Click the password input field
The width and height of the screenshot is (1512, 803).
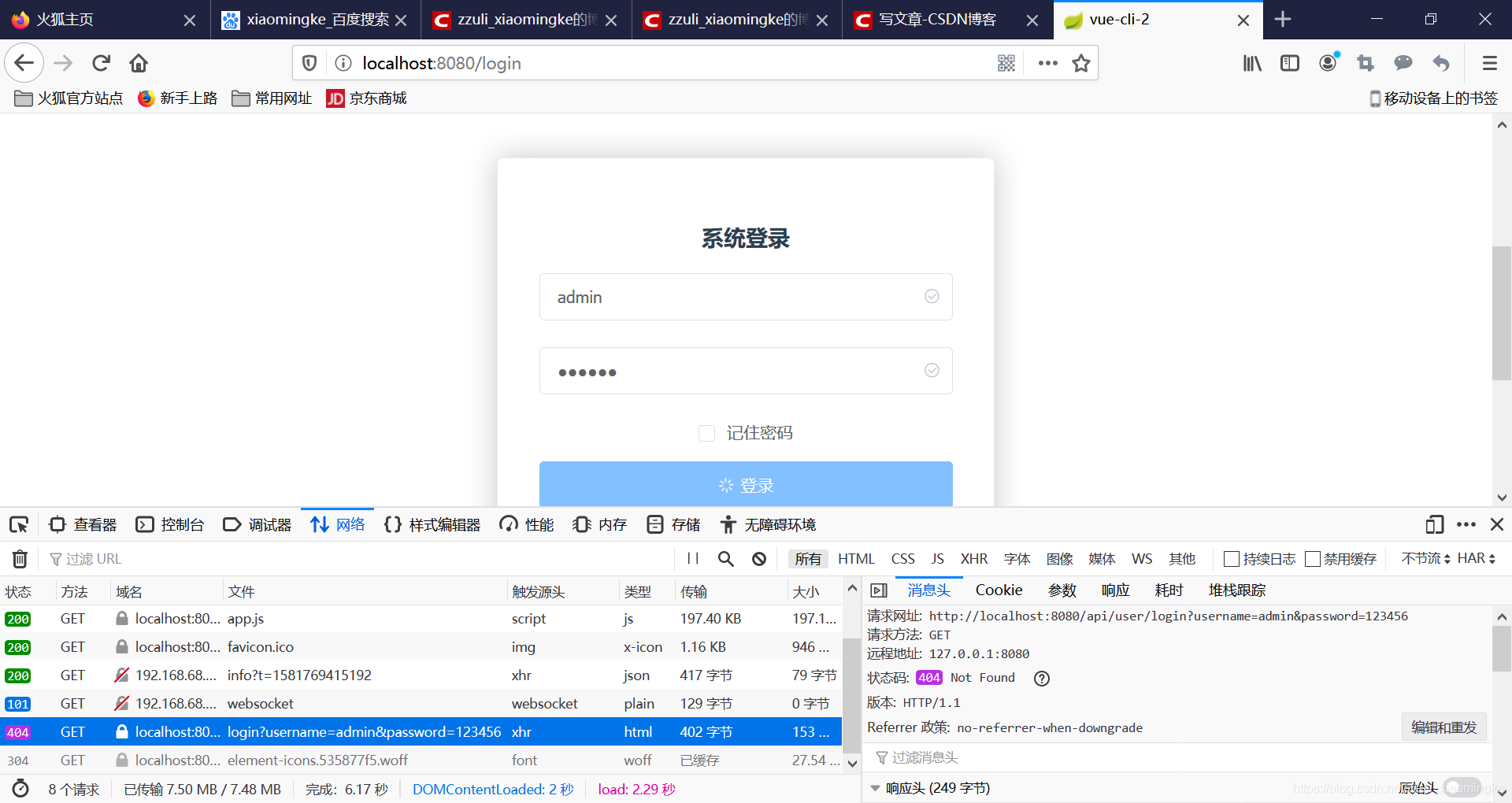click(x=746, y=371)
